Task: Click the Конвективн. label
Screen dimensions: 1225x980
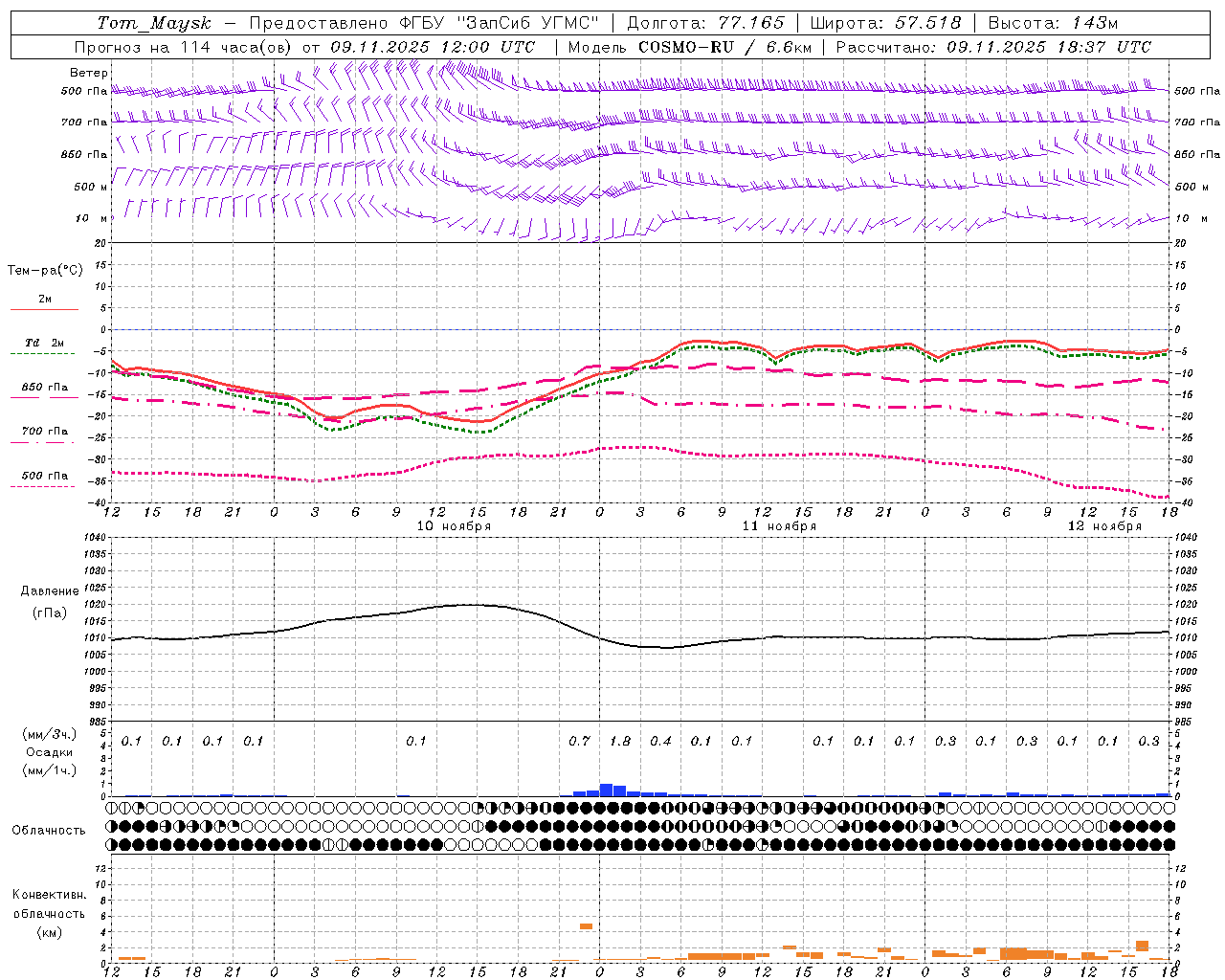Action: click(49, 895)
